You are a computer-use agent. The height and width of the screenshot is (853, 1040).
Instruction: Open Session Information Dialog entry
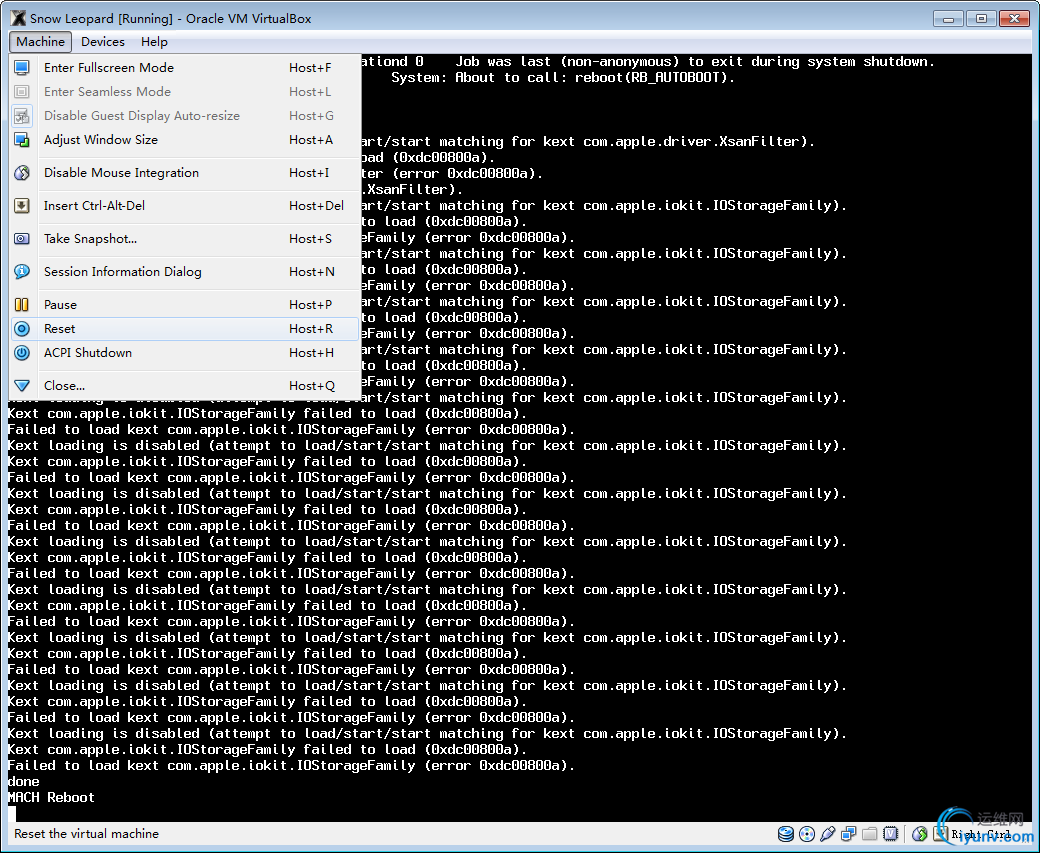pos(185,272)
